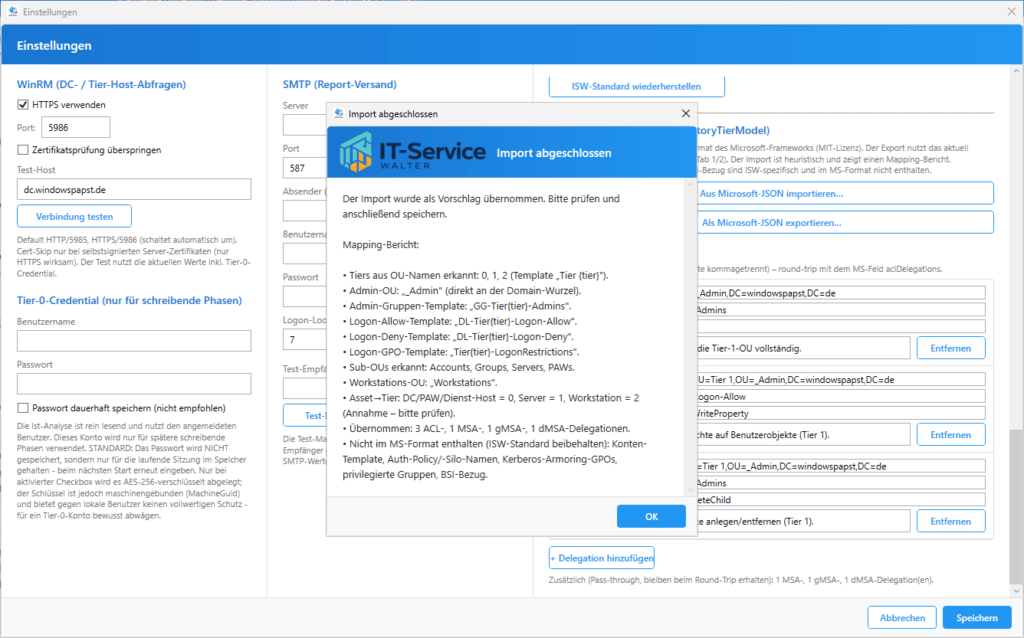Viewport: 1024px width, 638px height.
Task: Click the import dialog scrollbar down arrow
Action: coord(690,490)
